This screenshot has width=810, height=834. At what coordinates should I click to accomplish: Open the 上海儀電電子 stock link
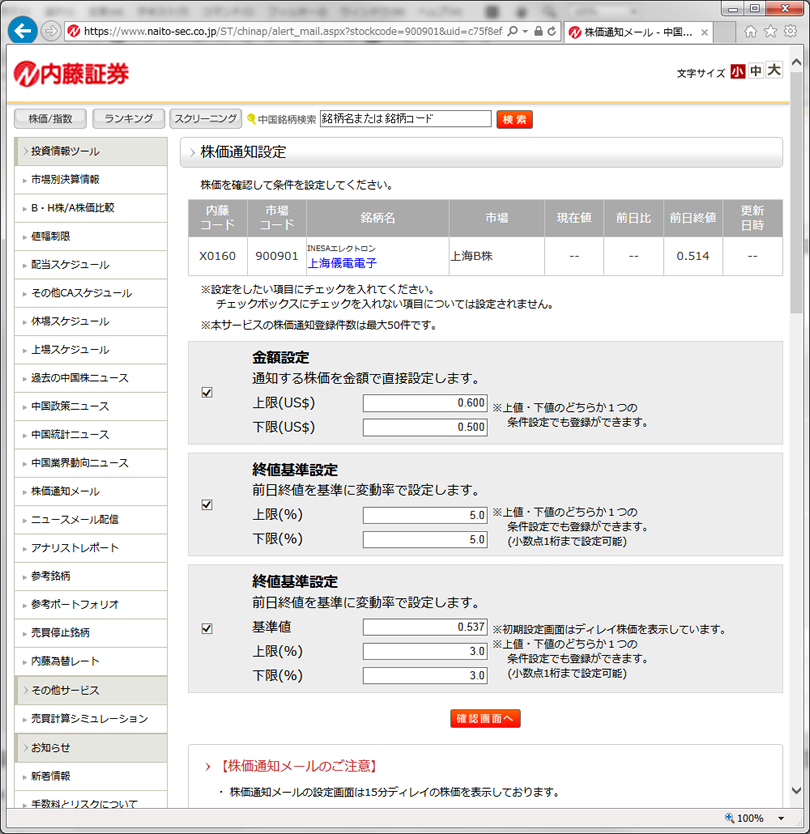(341, 263)
